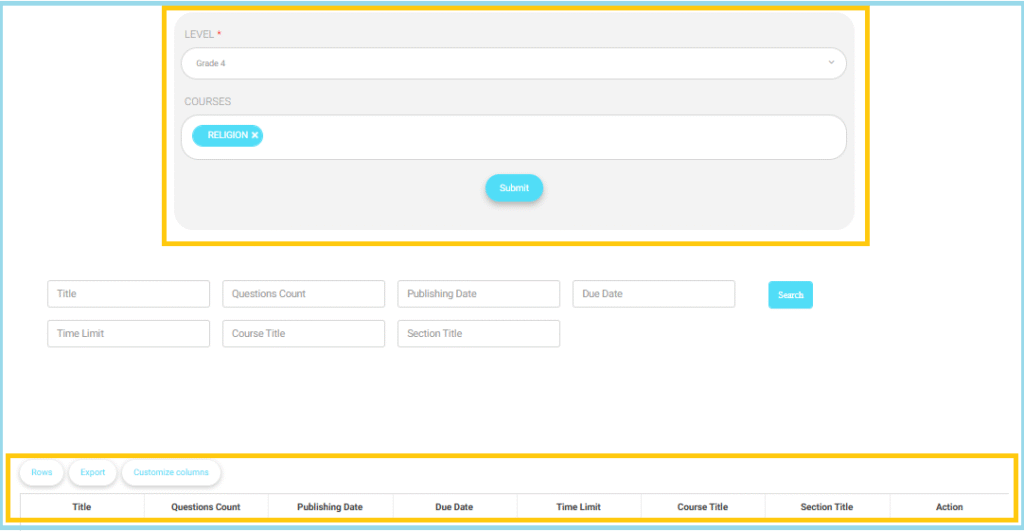Sort by the Title column header
This screenshot has width=1024, height=531.
click(x=82, y=507)
